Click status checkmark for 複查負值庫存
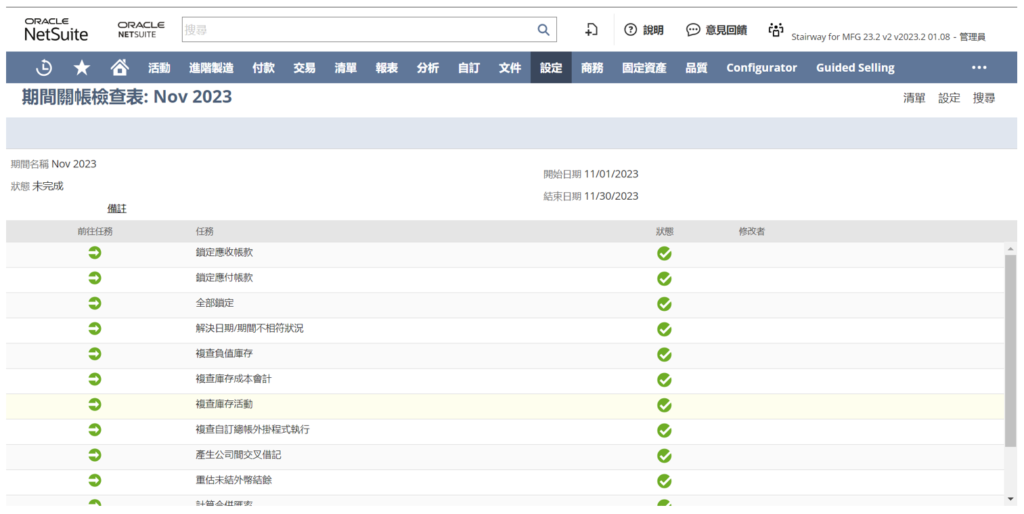1024x514 pixels. click(x=664, y=354)
